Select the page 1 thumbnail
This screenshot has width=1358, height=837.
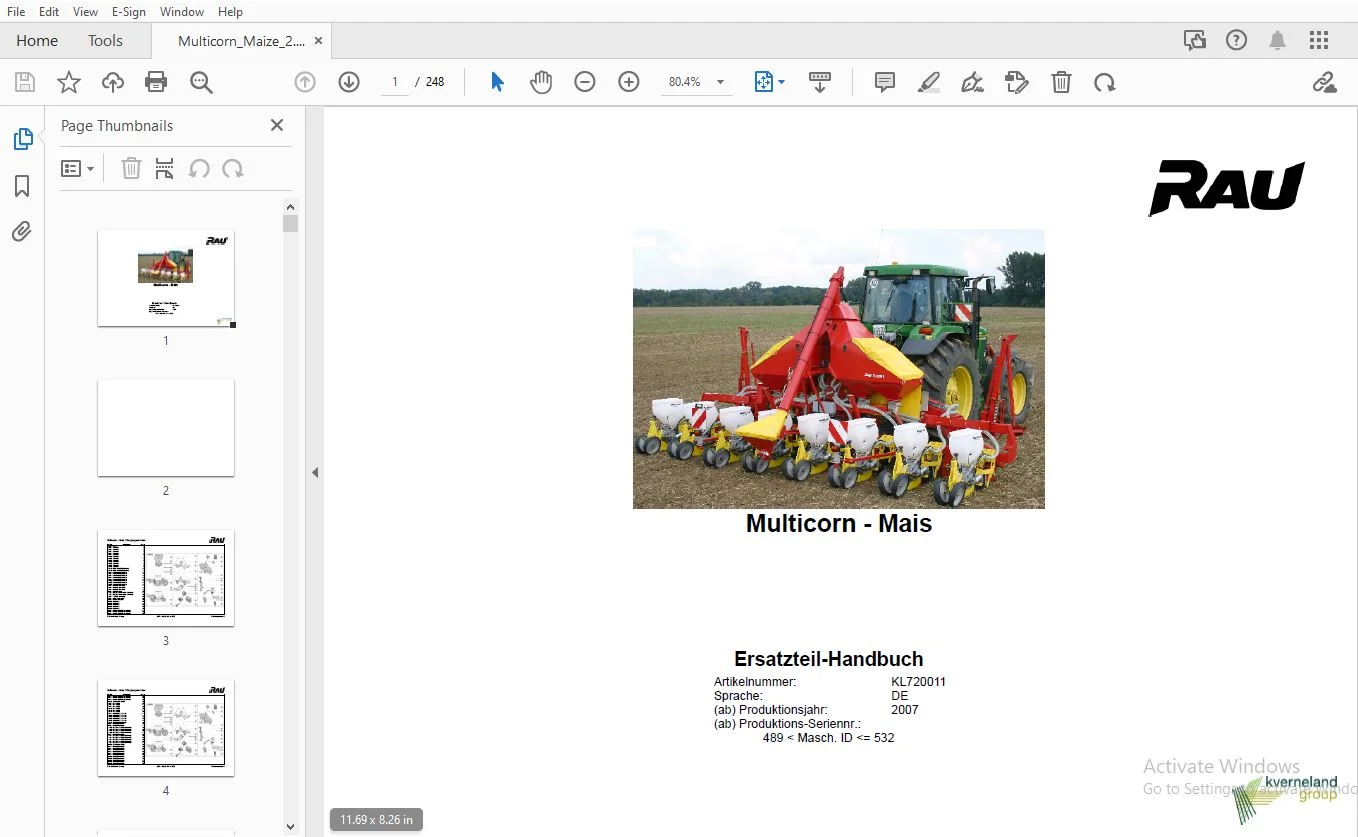[166, 278]
